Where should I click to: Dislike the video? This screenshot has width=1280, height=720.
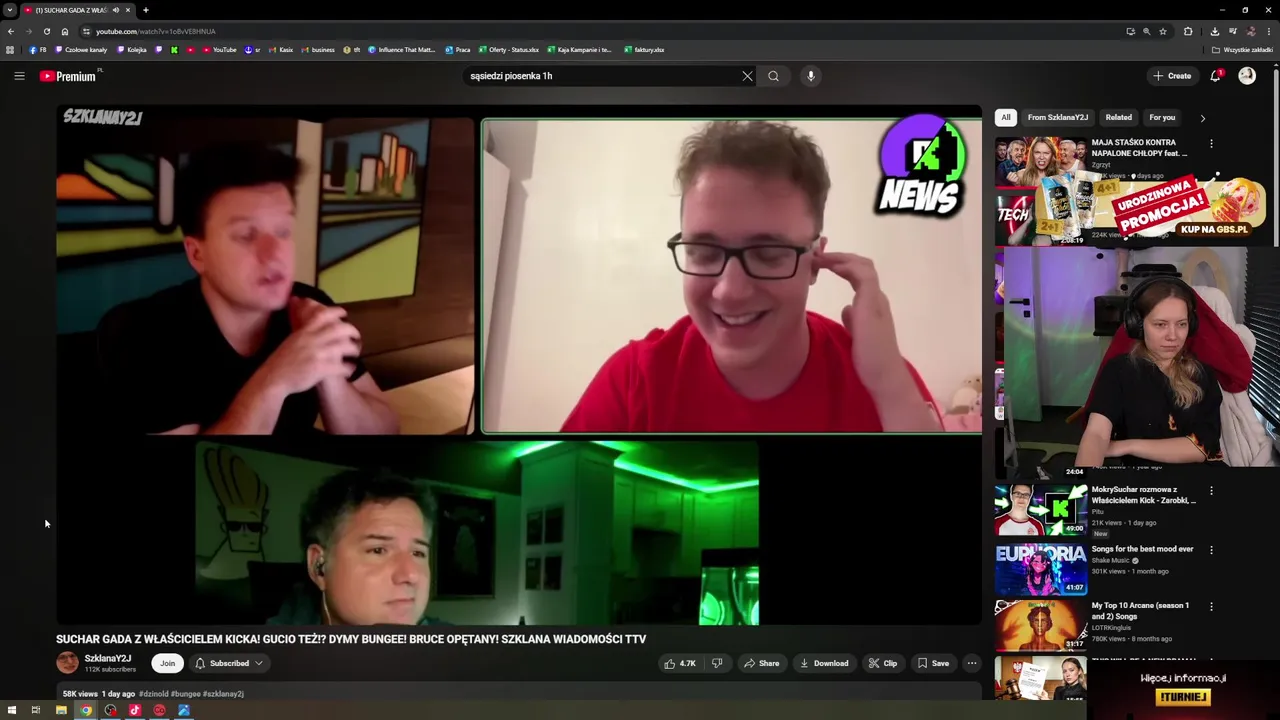[x=717, y=663]
